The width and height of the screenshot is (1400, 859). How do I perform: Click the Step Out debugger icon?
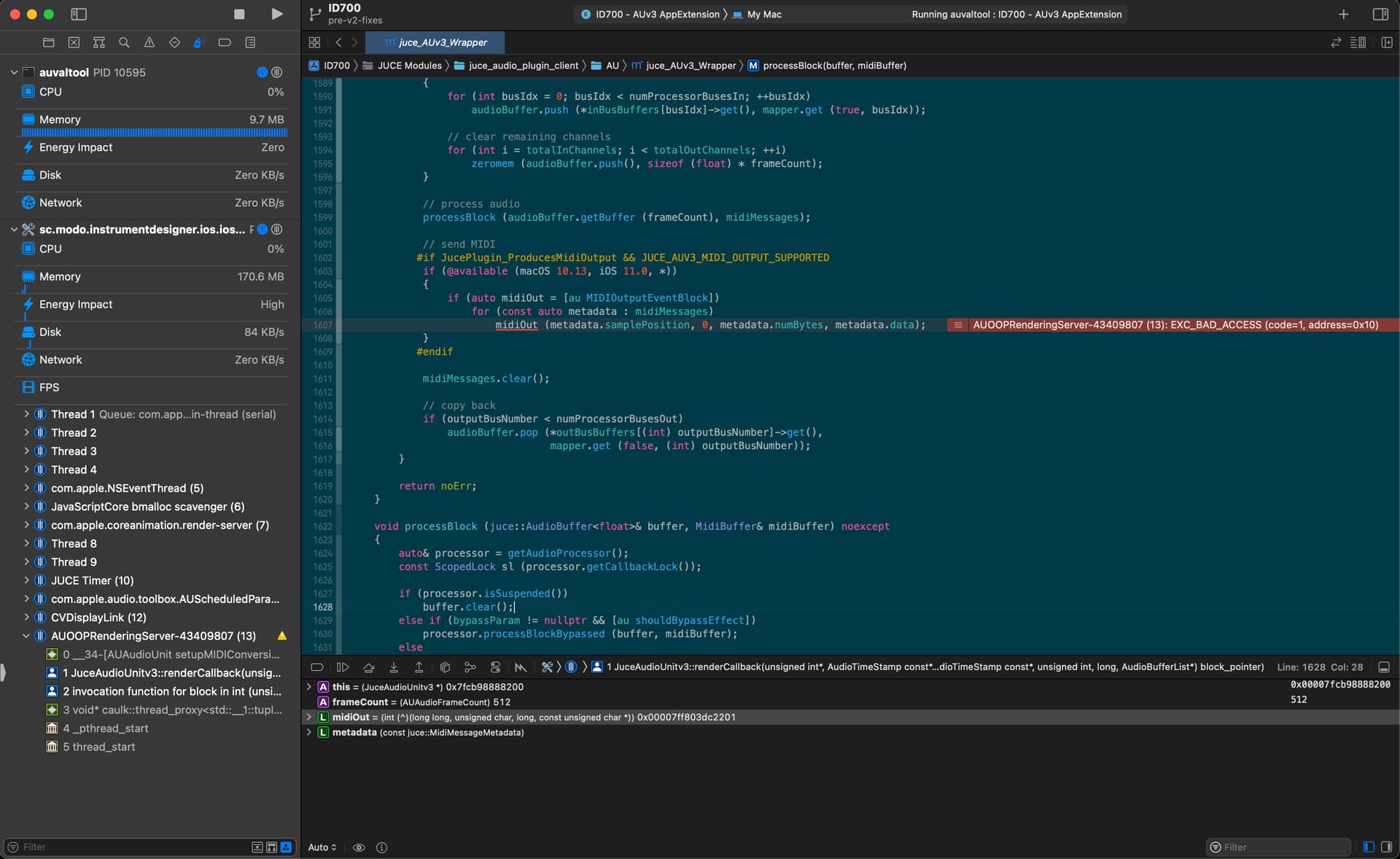419,666
